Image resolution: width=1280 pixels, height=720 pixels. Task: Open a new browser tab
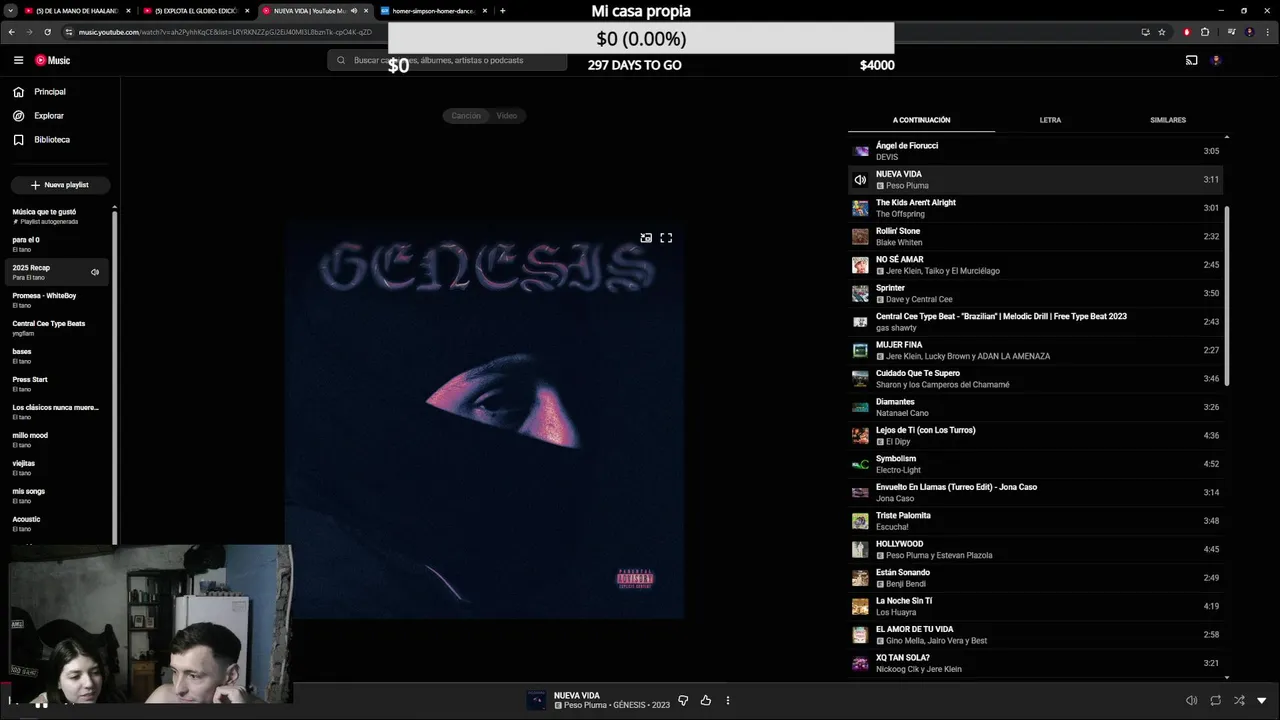pos(502,11)
